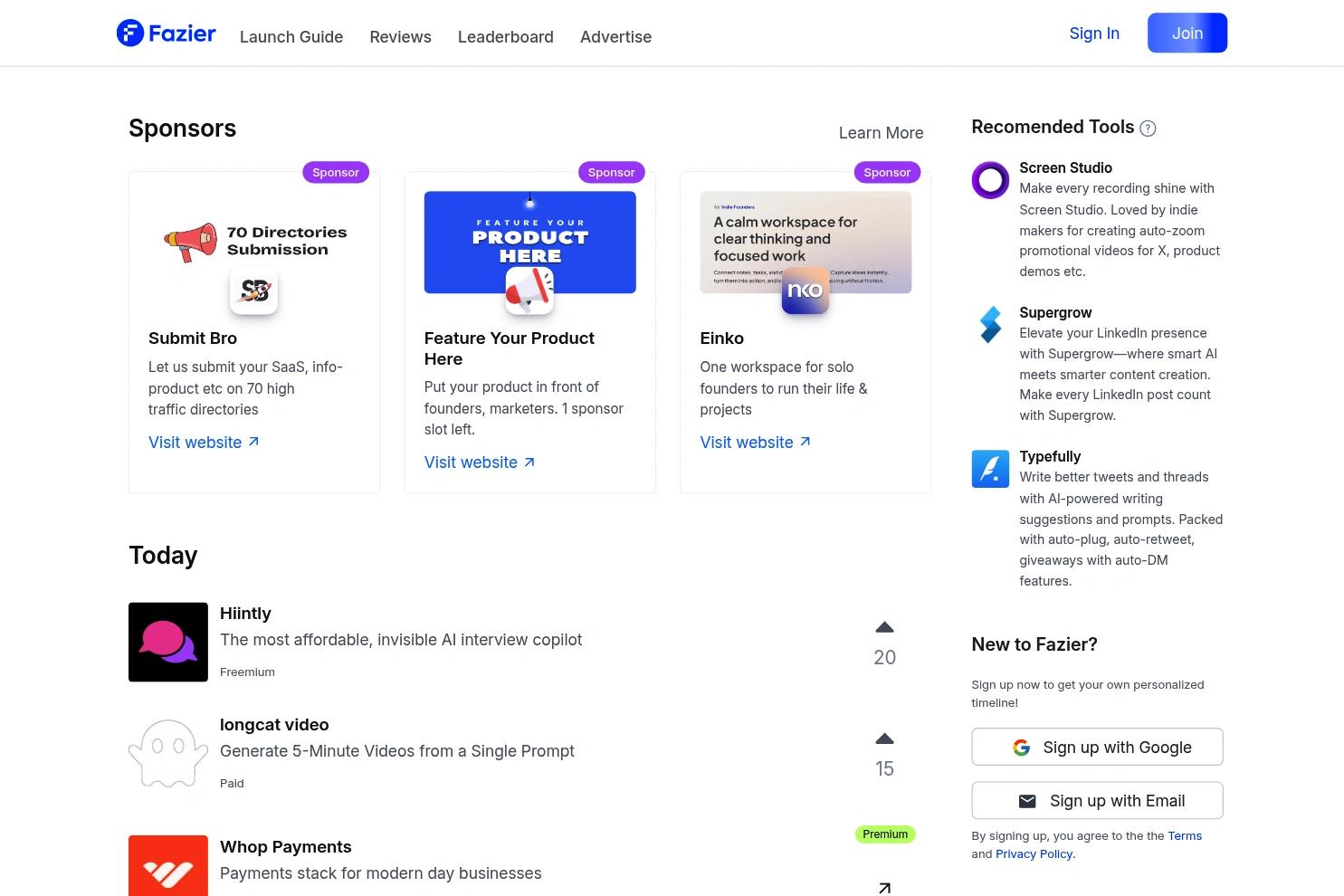Click the external arrow icon for Whop Payments
Image resolution: width=1344 pixels, height=896 pixels.
885,888
